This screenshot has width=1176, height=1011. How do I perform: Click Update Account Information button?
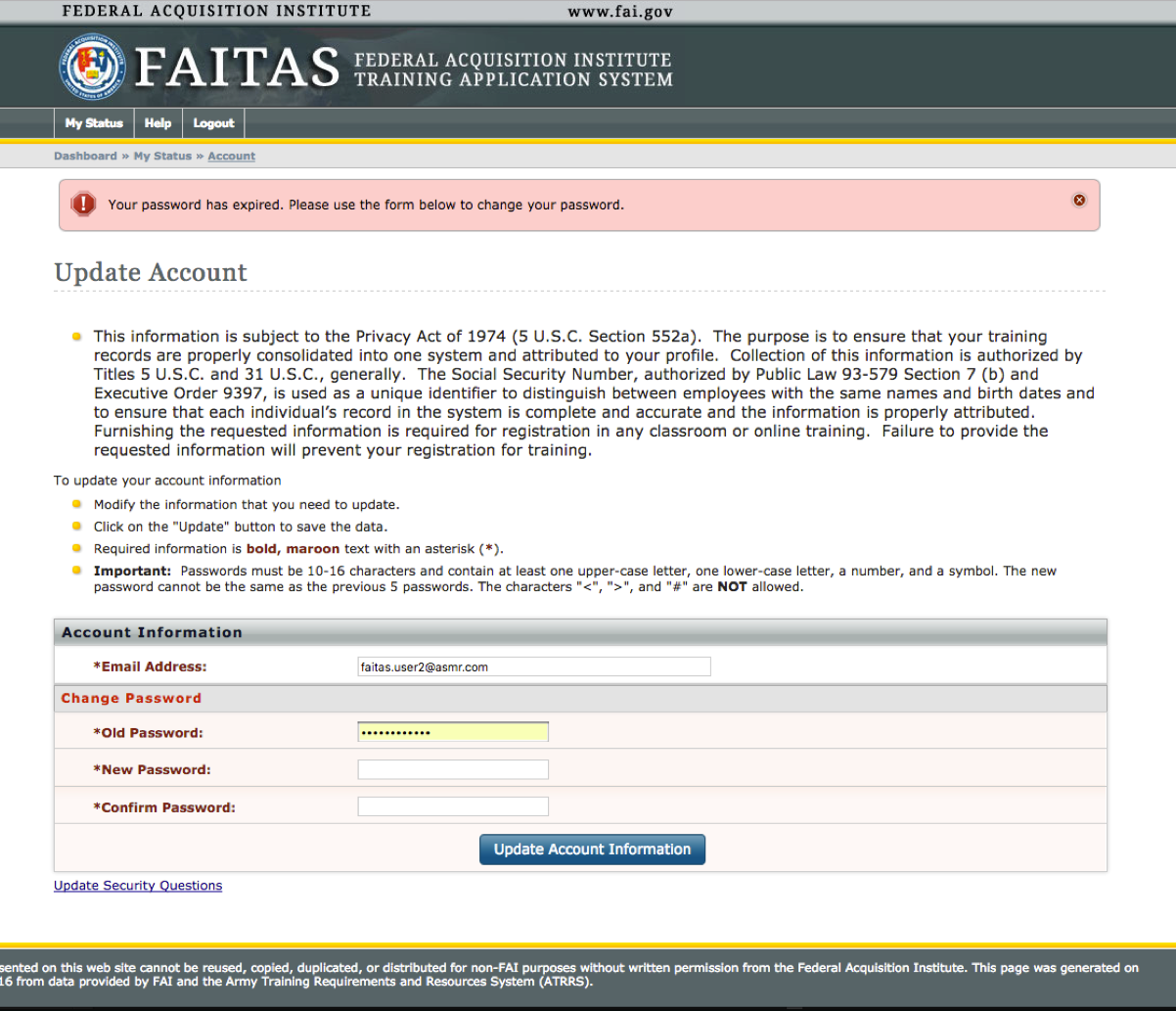pyautogui.click(x=592, y=850)
